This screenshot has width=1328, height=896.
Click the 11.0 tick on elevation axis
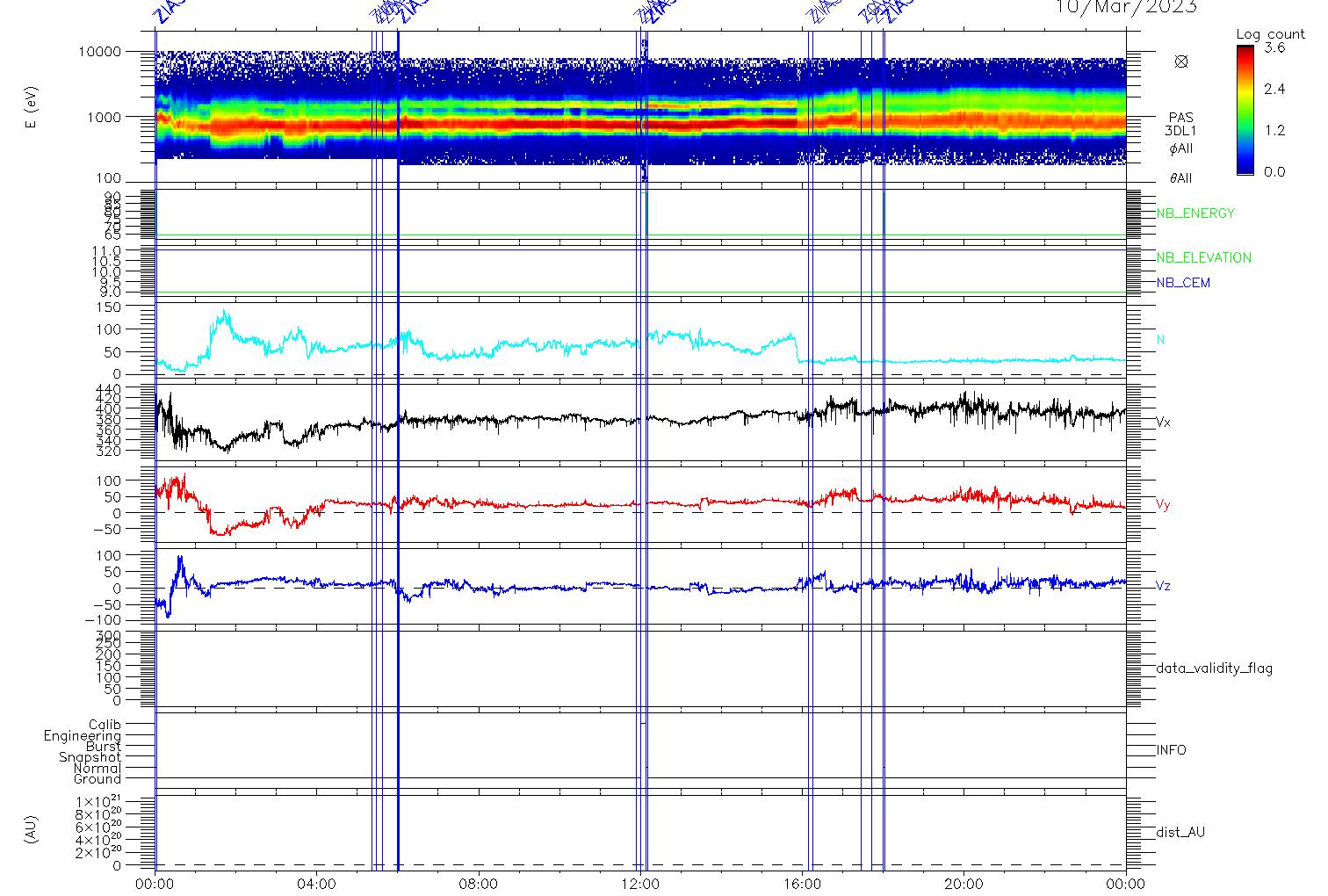(107, 250)
